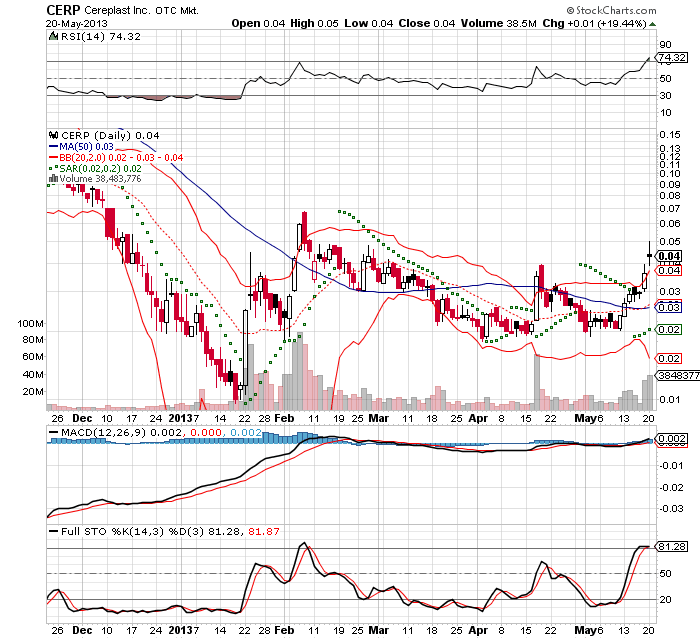Click the Chg +0.01 (+19.44%) text
Viewport: 700px width, 639px height.
tap(594, 23)
